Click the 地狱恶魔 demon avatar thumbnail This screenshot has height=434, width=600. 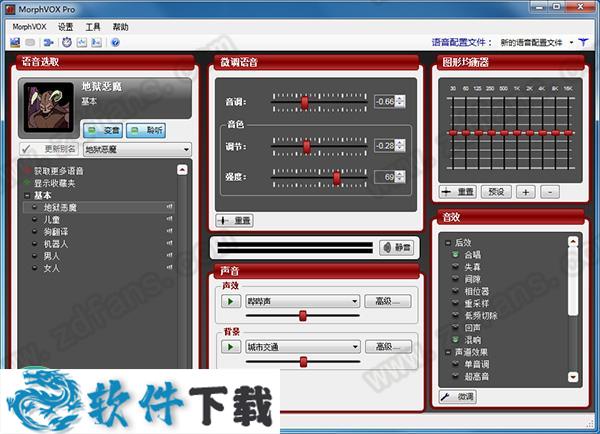pyautogui.click(x=49, y=107)
